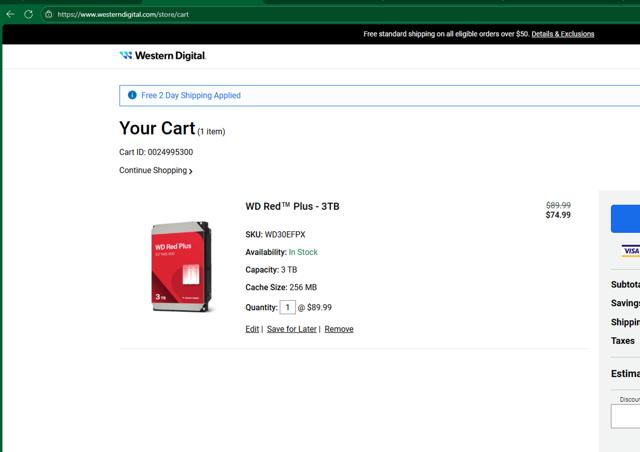Click the Quantity input box
This screenshot has width=640, height=452.
[287, 307]
